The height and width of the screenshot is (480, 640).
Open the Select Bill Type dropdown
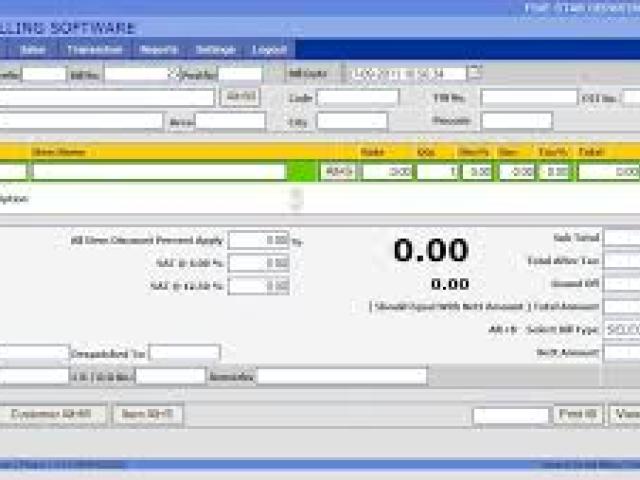point(622,330)
